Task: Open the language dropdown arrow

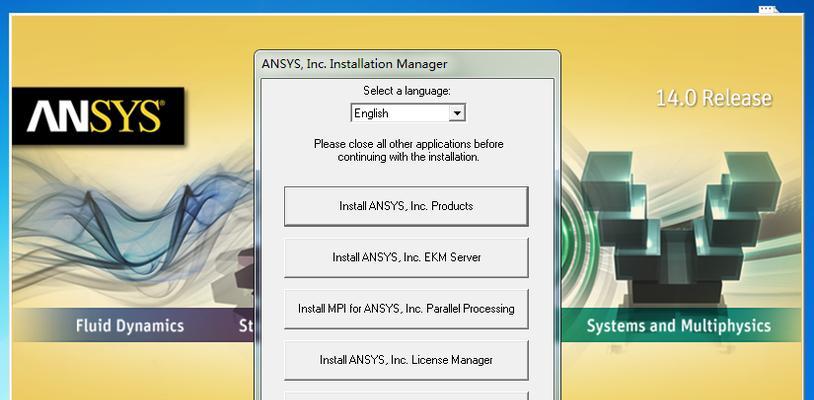Action: 457,113
